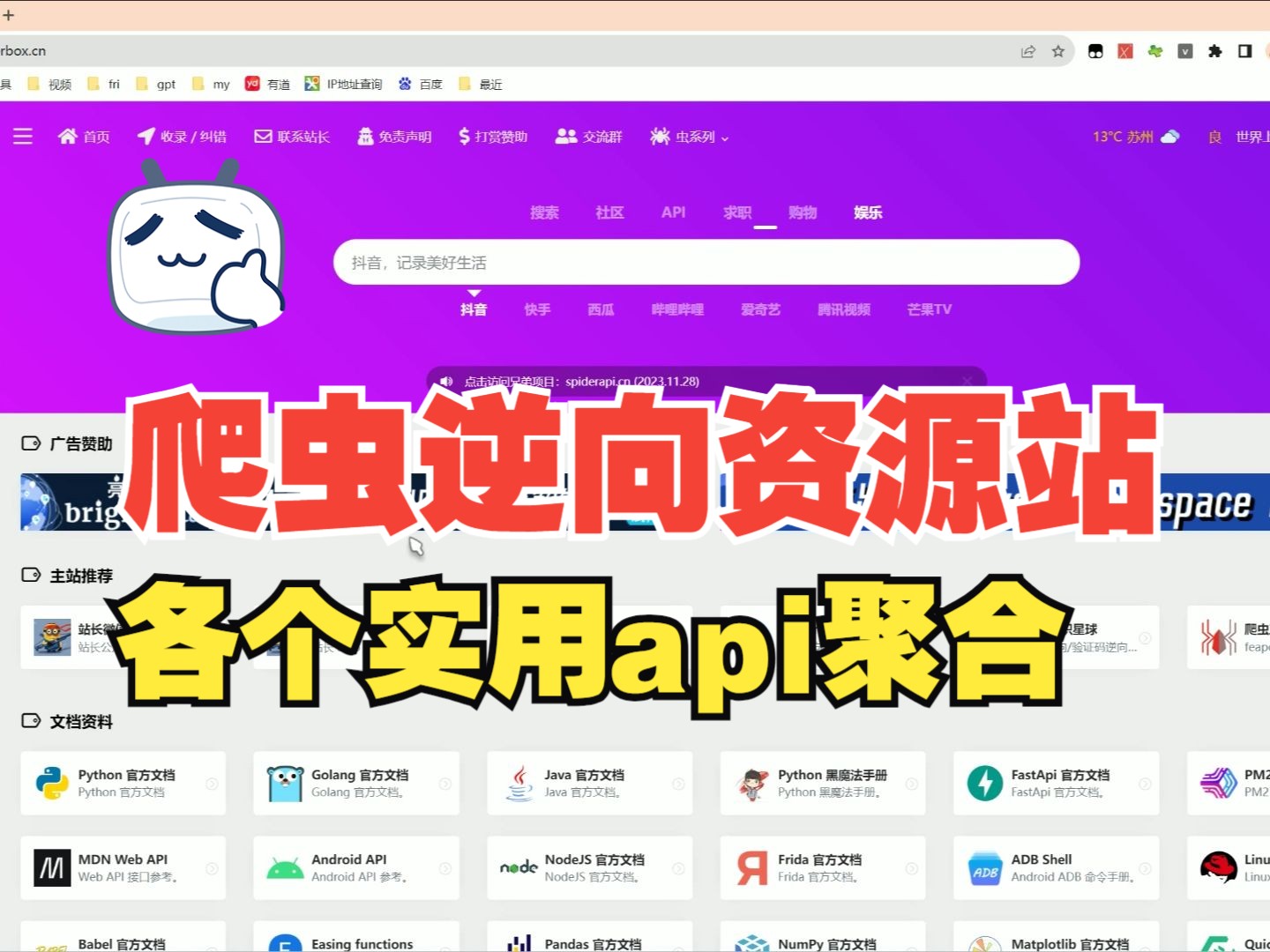Open a new browser tab
Screen dimensions: 1270x952
(9, 15)
